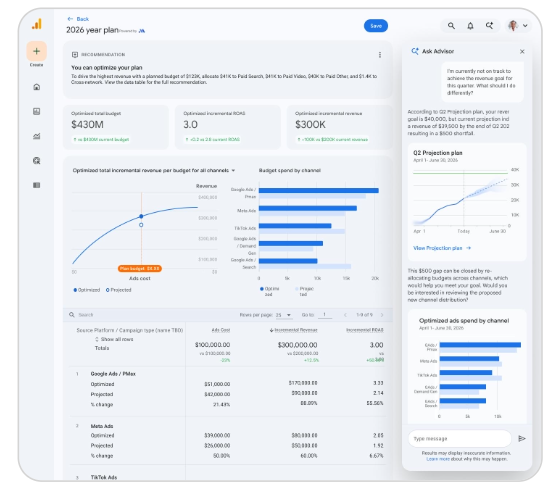This screenshot has height=490, width=558.
Task: Open the Advertising sidebar icon
Action: tap(36, 160)
